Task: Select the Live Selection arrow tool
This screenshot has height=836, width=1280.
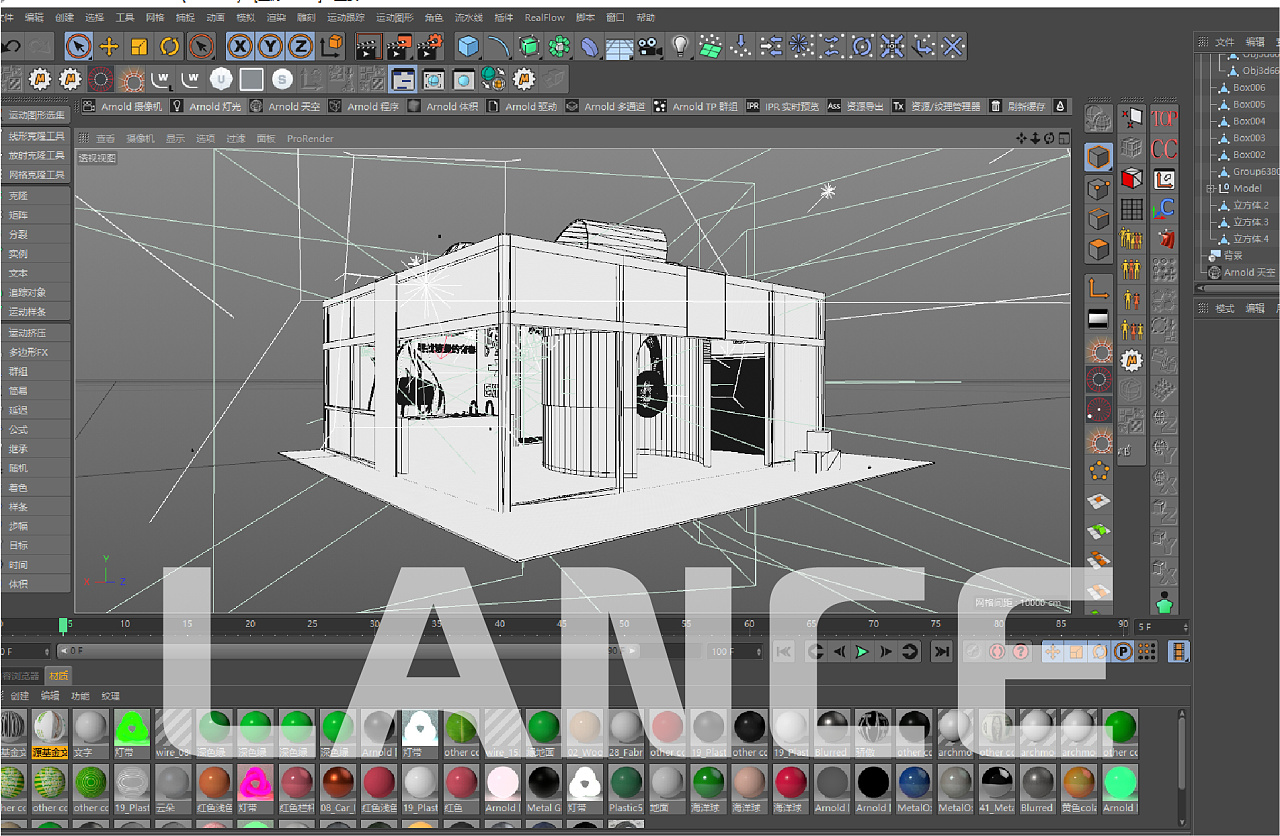Action: click(79, 46)
